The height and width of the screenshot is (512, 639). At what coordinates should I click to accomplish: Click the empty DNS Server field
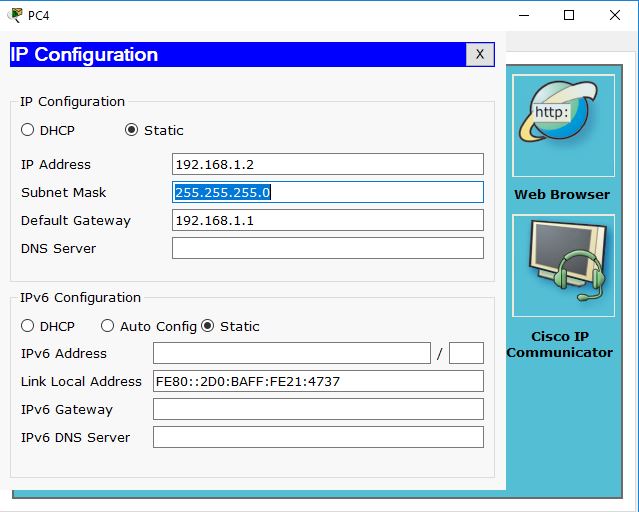coord(328,248)
